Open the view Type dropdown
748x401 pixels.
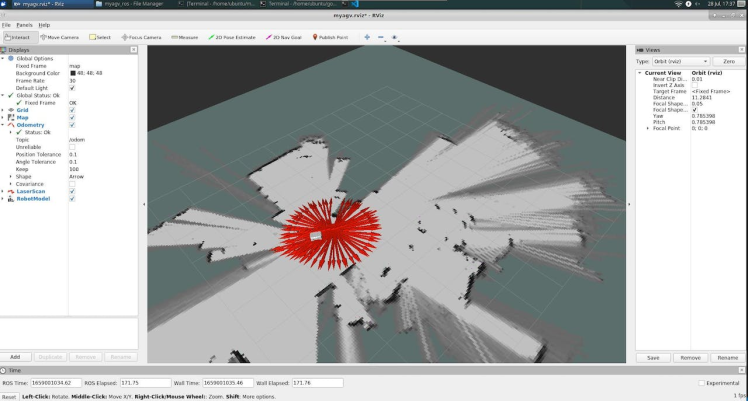click(x=682, y=61)
